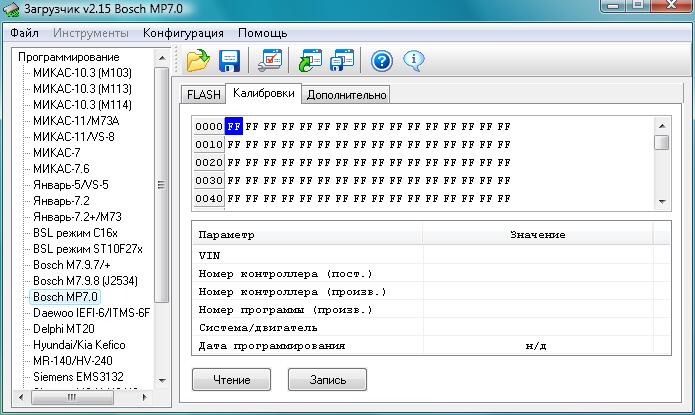Click tree panel scroll down arrow
Viewport: 695px width, 415px height.
click(x=162, y=380)
